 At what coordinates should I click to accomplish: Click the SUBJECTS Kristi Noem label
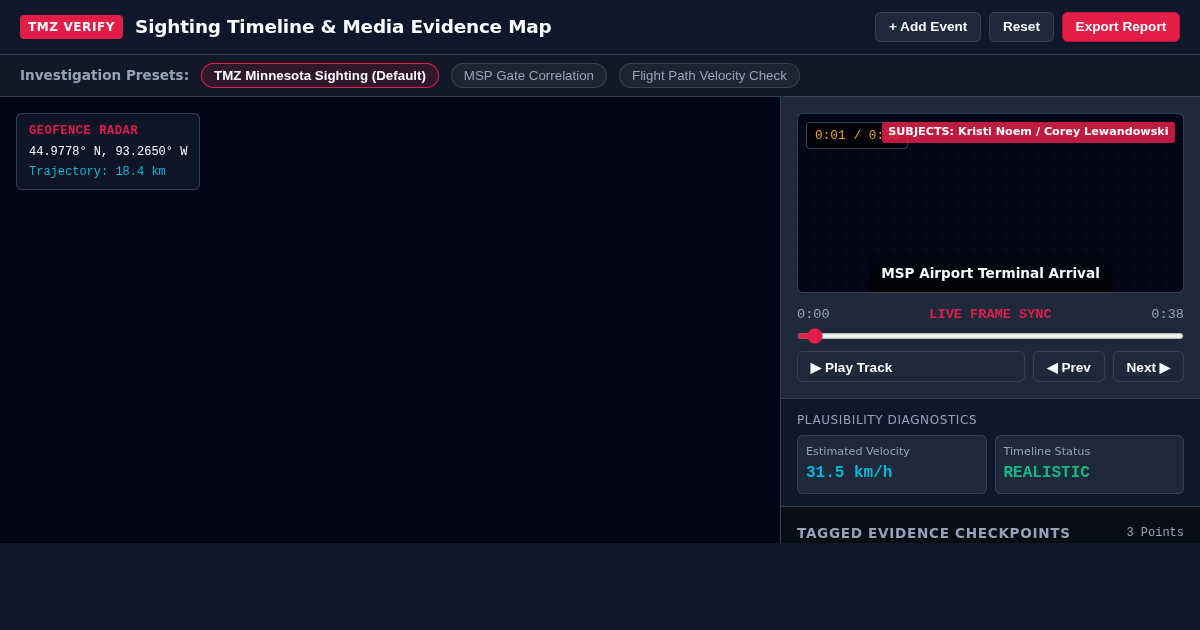[x=1028, y=132]
